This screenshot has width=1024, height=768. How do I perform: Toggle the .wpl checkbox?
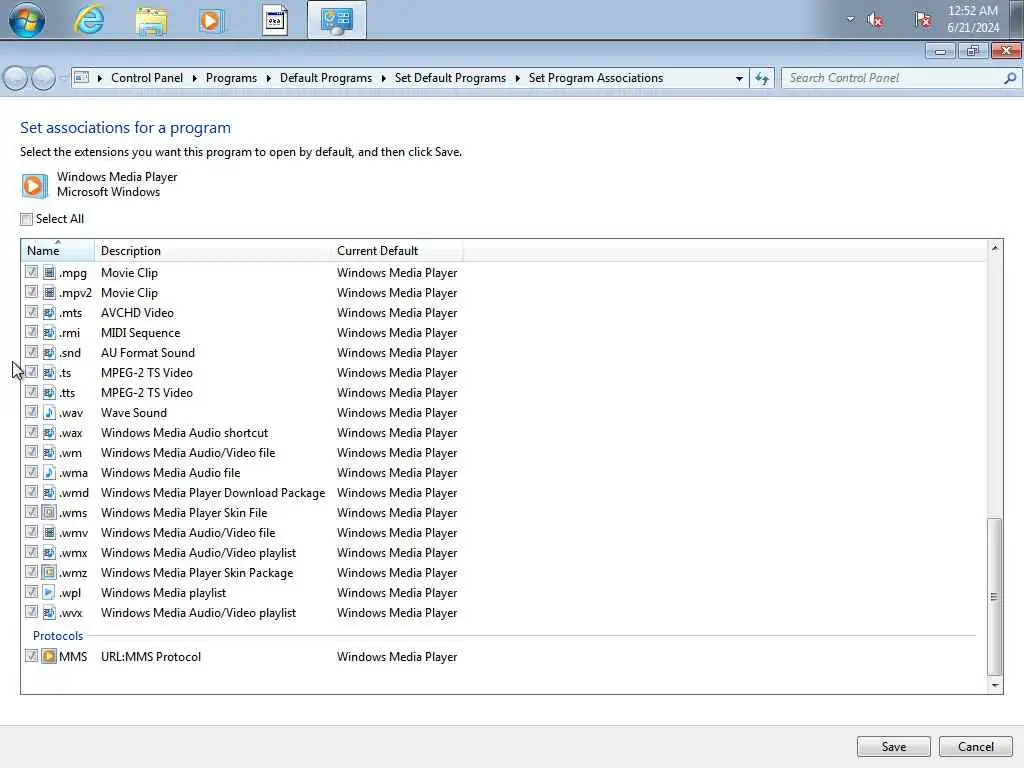31,592
